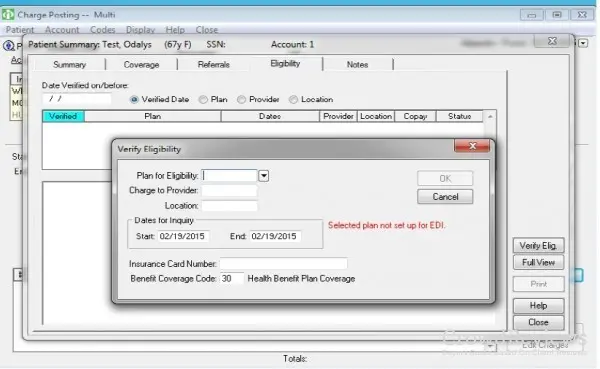Click the Full View button
Screen dimensions: 600x369
coord(538,263)
